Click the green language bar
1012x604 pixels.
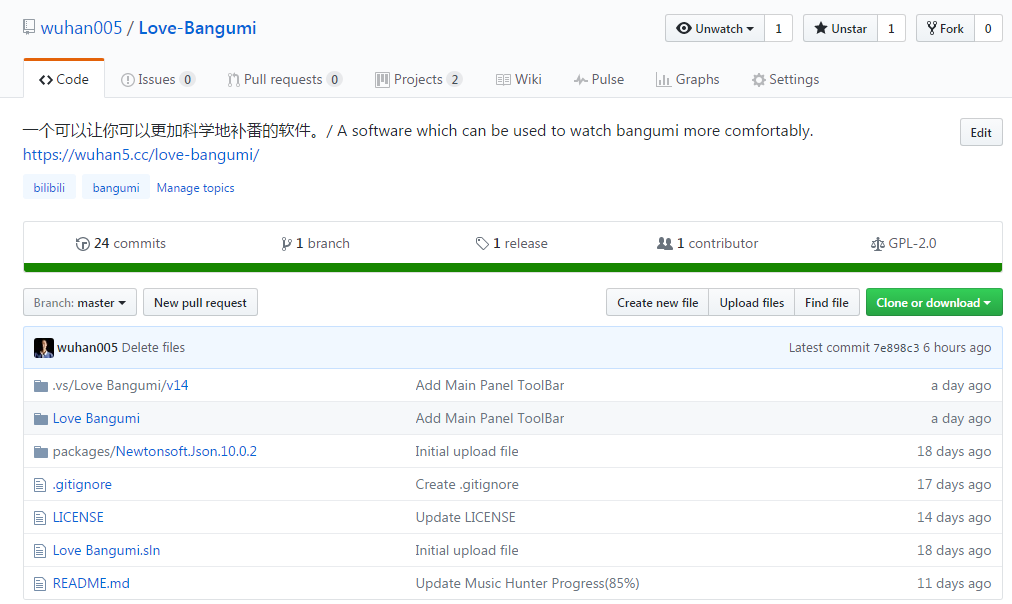point(513,267)
